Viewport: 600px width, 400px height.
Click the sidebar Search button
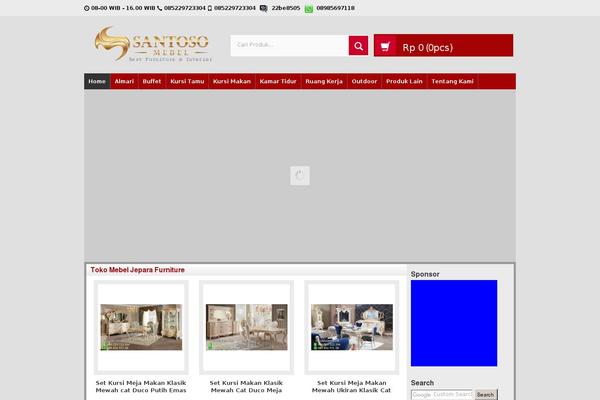[x=486, y=395]
